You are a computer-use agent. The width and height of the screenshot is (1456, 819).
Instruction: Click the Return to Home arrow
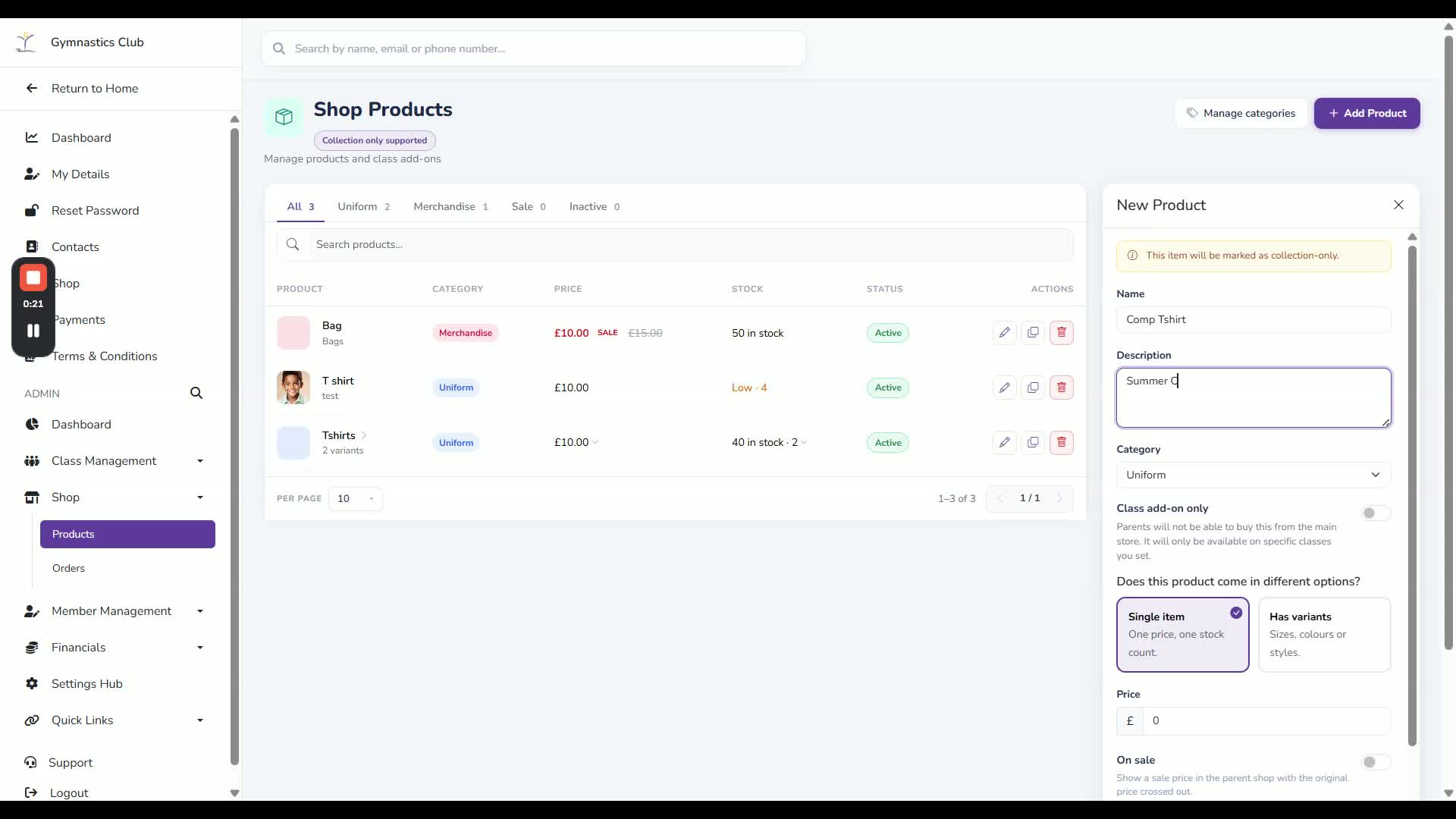coord(32,88)
